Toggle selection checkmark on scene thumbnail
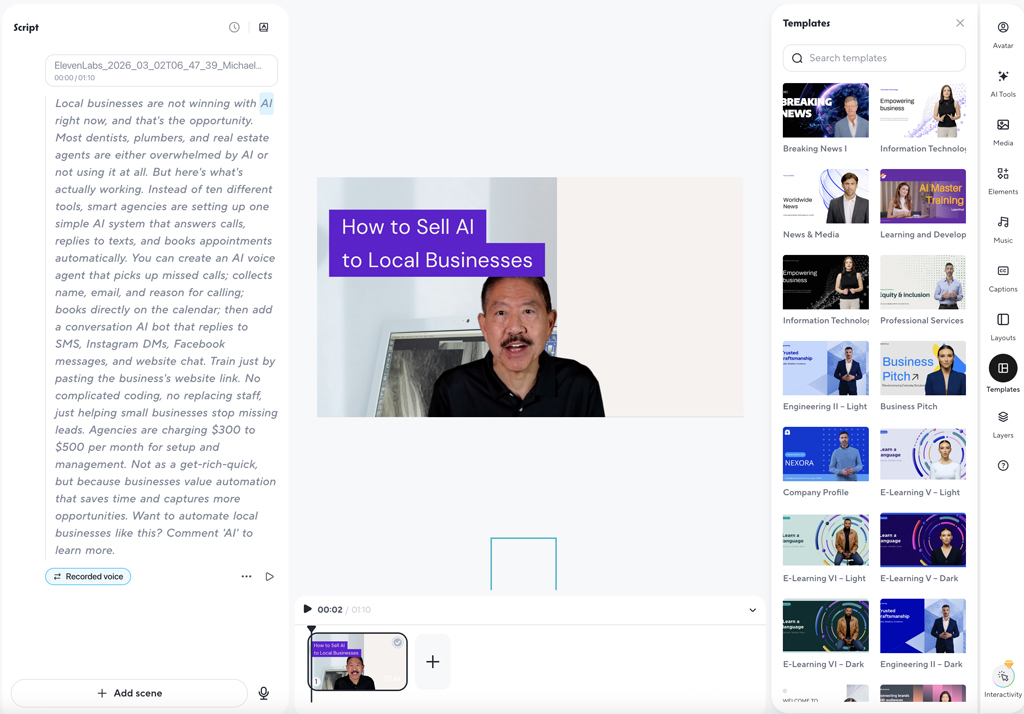Image resolution: width=1024 pixels, height=714 pixels. (397, 644)
